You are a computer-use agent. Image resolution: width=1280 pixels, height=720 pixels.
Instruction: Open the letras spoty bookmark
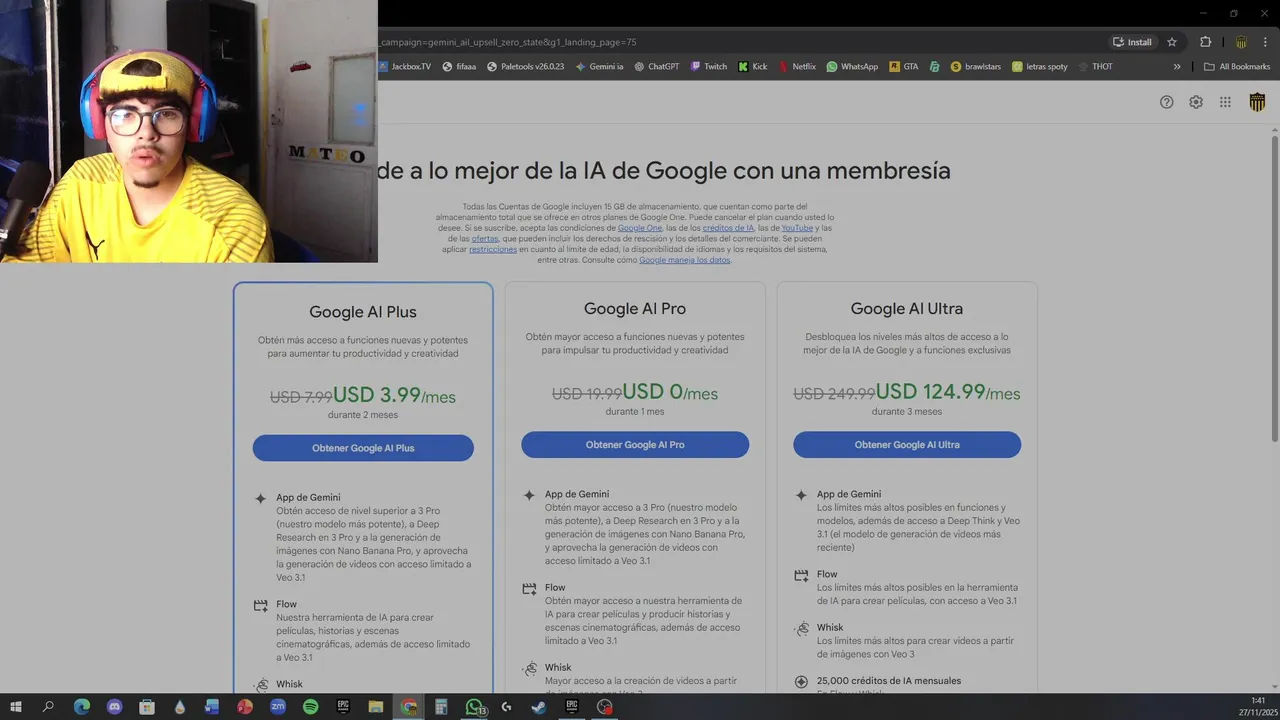[1040, 67]
